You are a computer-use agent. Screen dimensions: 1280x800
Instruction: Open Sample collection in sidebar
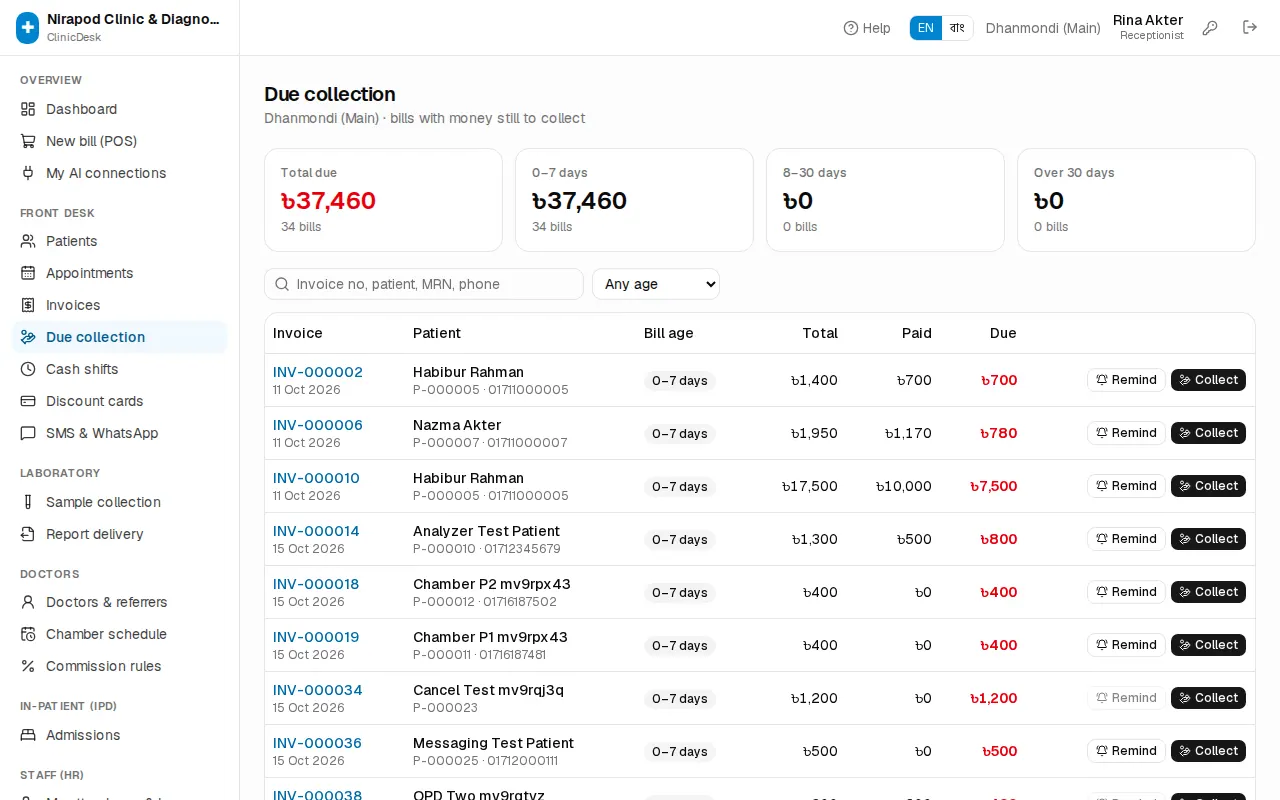click(120, 502)
